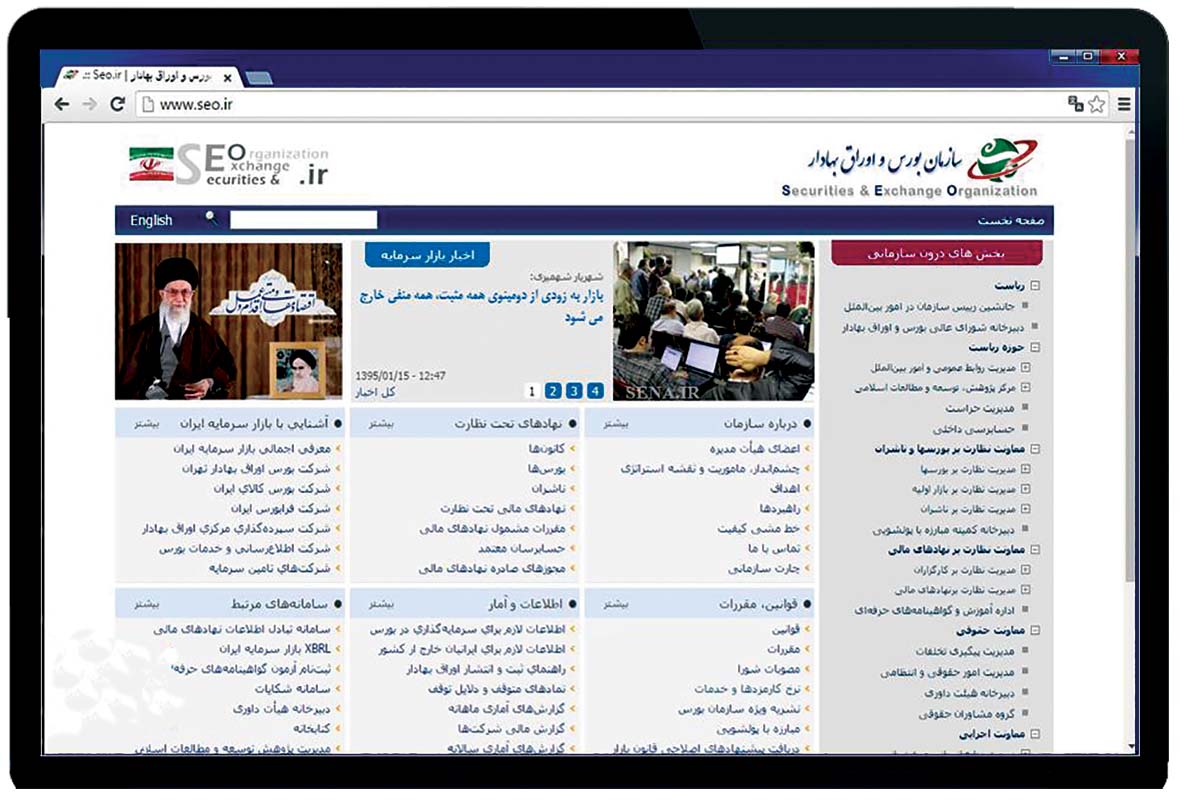Select news slide number 2
Viewport: 1181px width, 800px height.
553,391
